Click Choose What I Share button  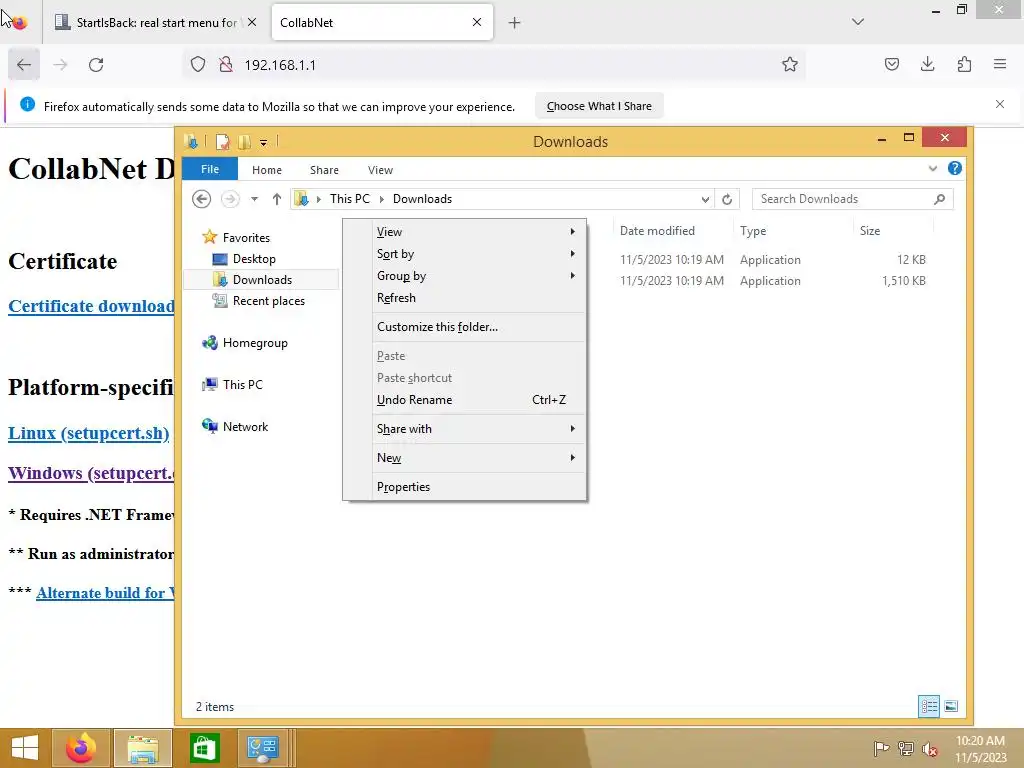(x=599, y=106)
